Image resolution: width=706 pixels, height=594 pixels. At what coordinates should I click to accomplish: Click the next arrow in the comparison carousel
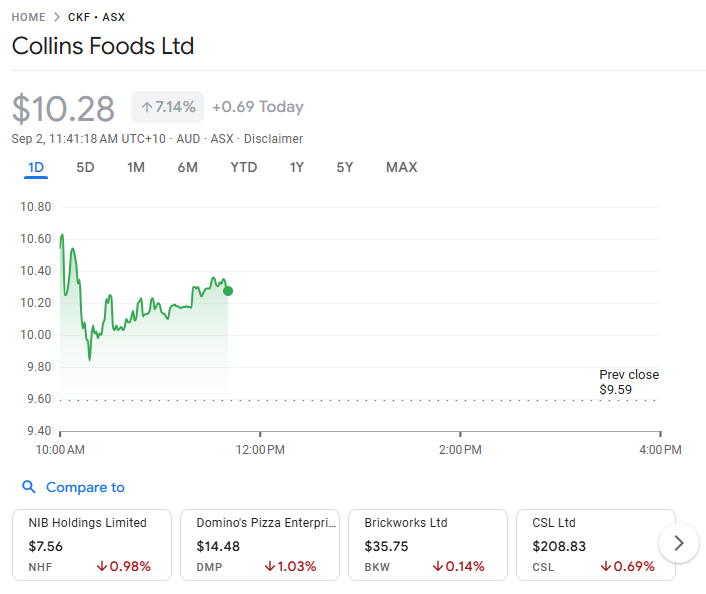(679, 543)
